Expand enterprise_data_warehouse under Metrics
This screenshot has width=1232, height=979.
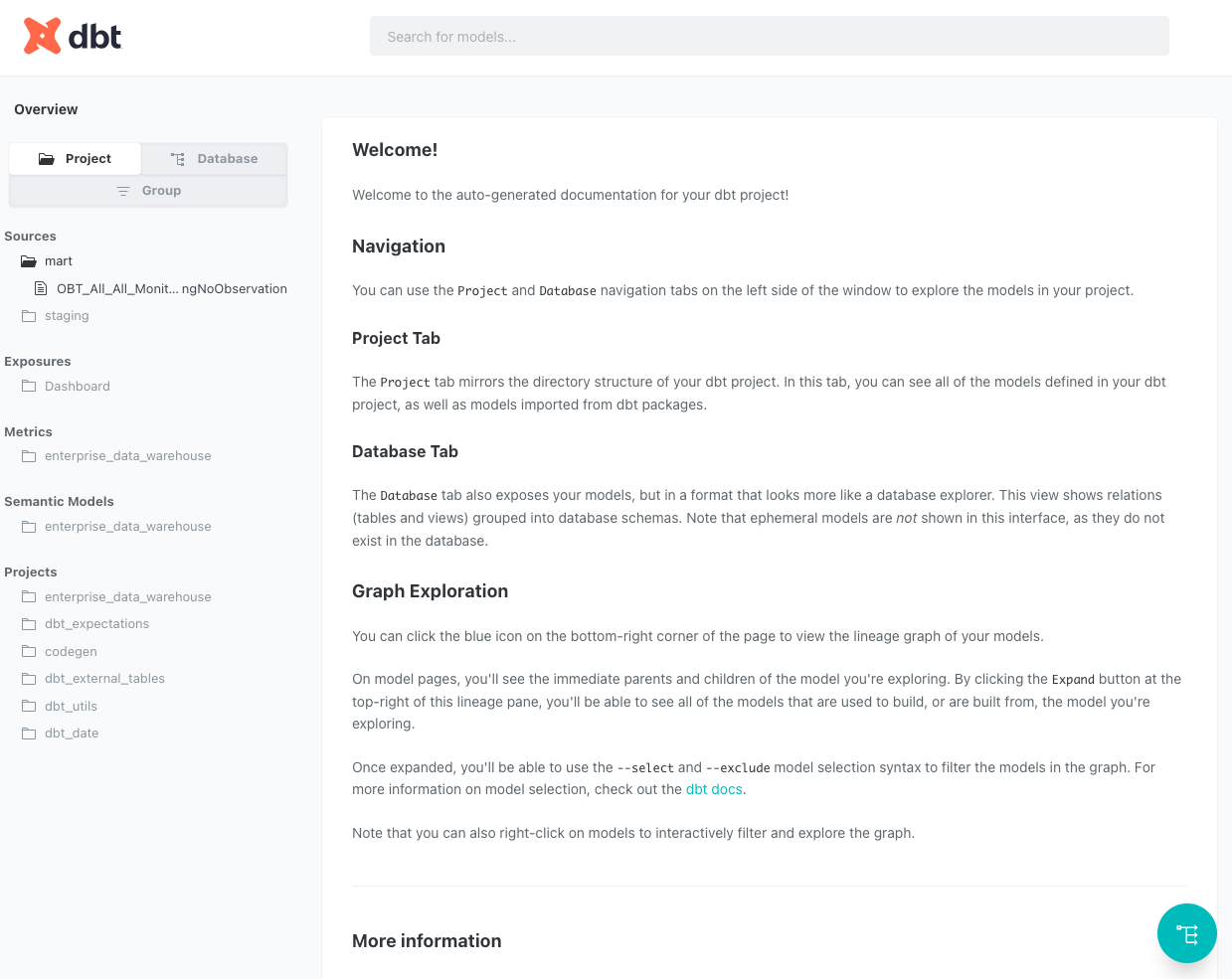127,456
